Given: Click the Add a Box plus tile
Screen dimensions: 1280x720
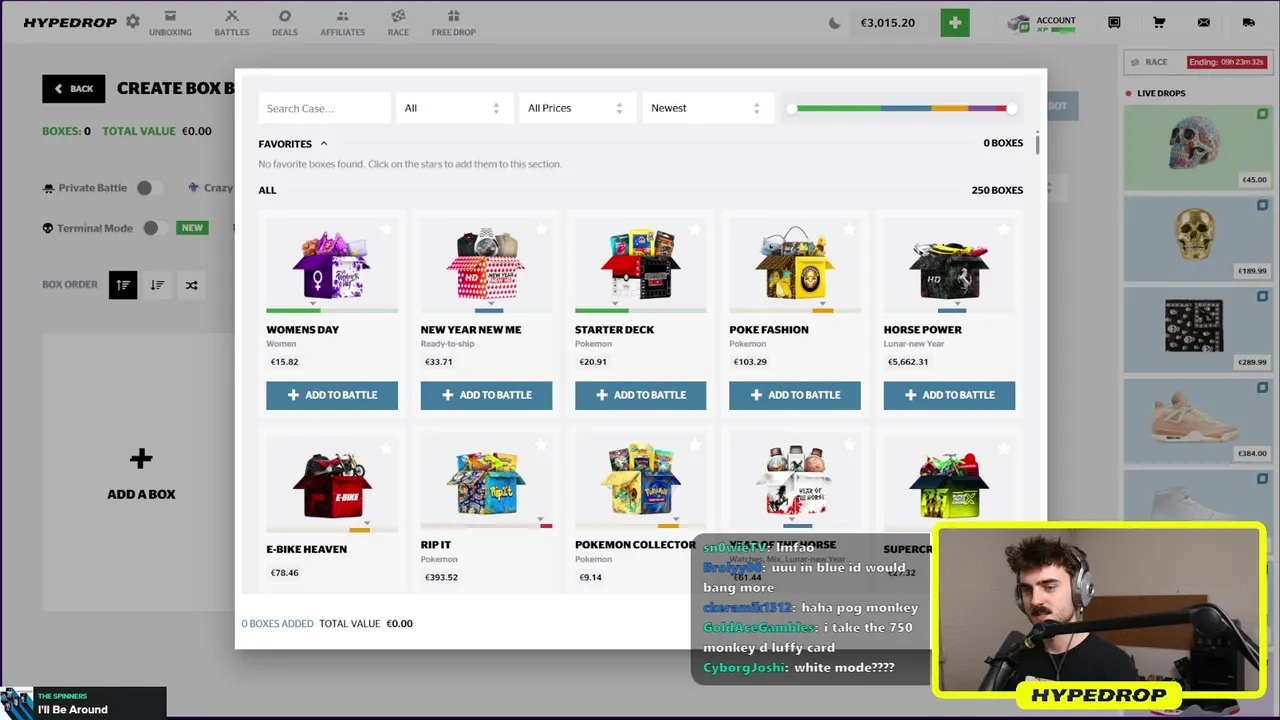Looking at the screenshot, I should pyautogui.click(x=141, y=473).
